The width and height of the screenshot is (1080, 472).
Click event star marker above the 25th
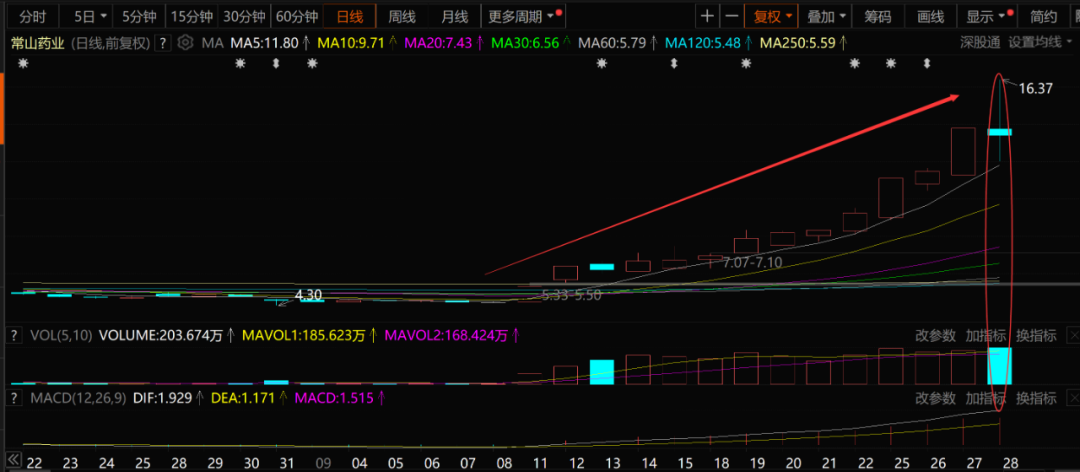pyautogui.click(x=891, y=64)
